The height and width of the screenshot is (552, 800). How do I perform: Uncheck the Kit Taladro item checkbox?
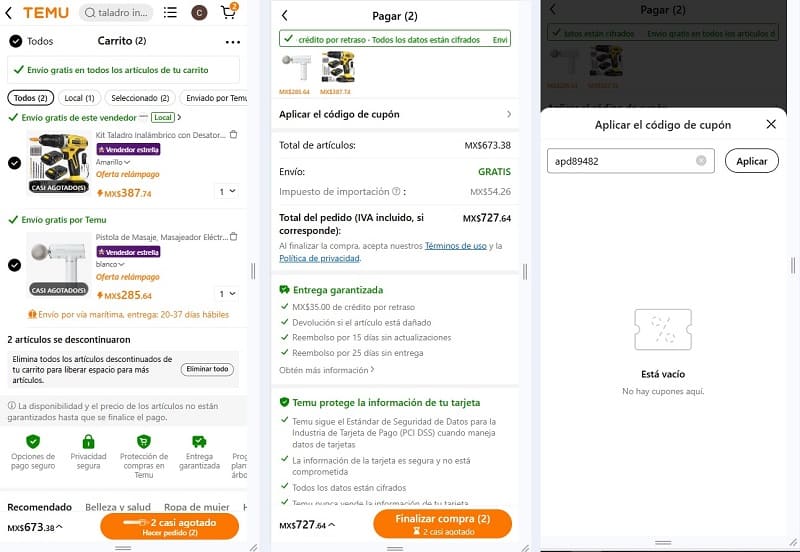click(14, 163)
